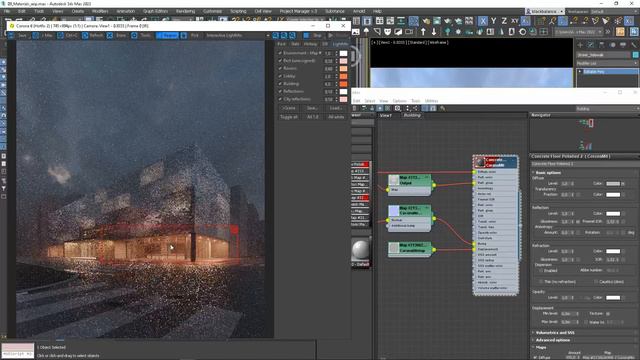Click the Ctrl+C copy button in Corona VFB

68,36
